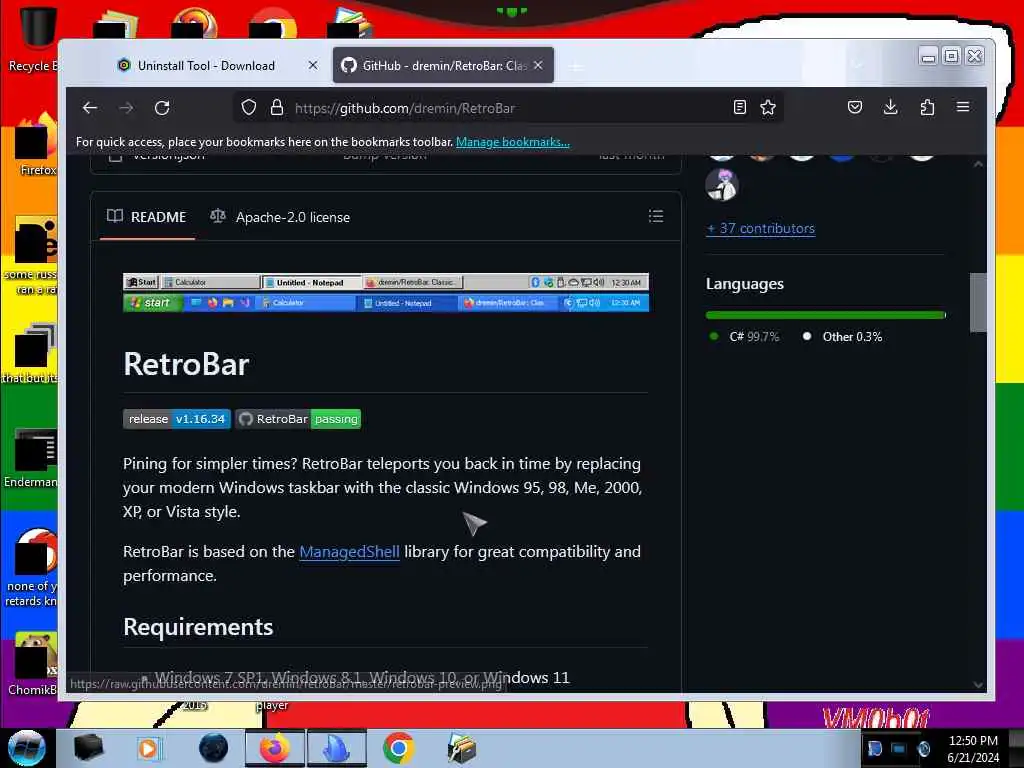Reload the page with the refresh icon
Image resolution: width=1024 pixels, height=768 pixels.
pyautogui.click(x=162, y=108)
